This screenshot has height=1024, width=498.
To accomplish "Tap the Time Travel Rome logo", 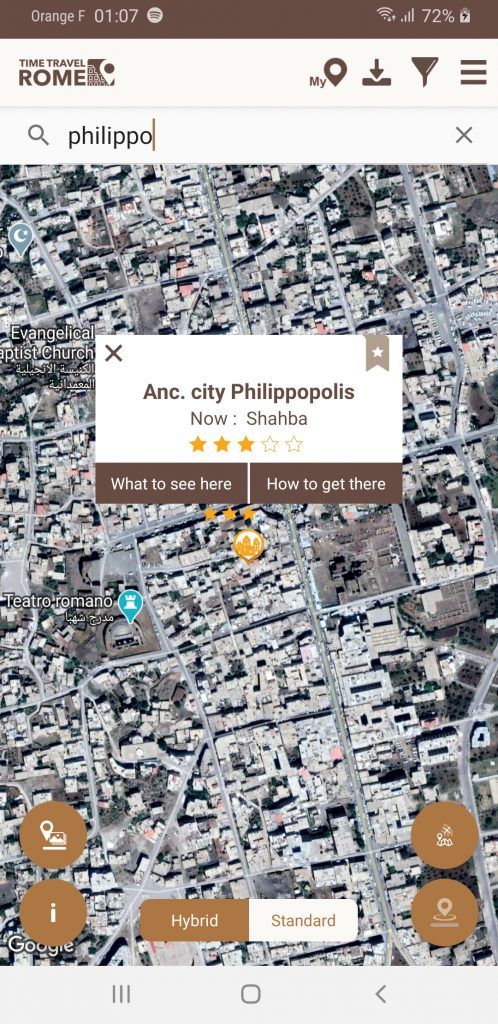I will coord(67,72).
